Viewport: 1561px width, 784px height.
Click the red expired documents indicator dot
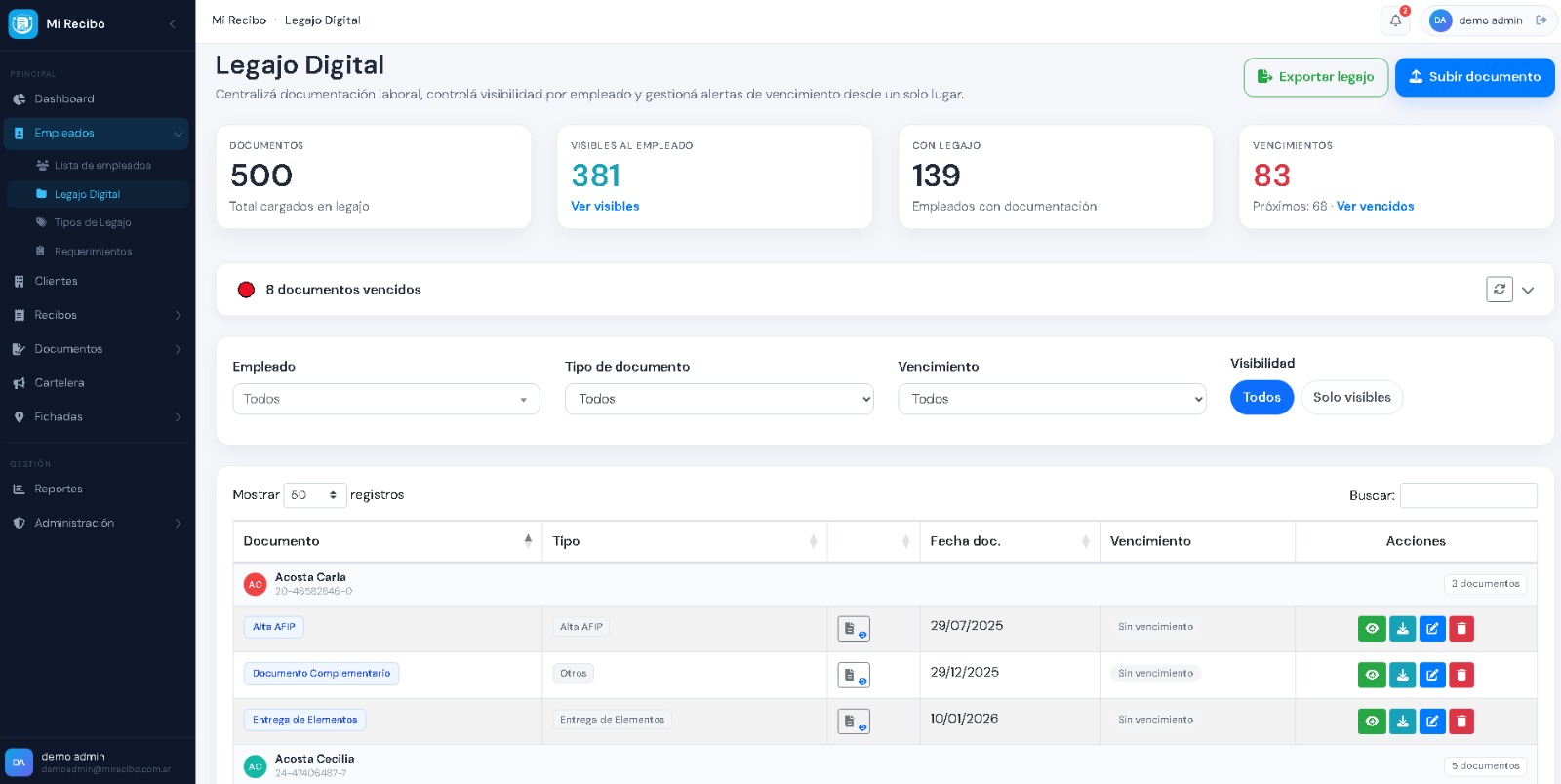pos(246,290)
